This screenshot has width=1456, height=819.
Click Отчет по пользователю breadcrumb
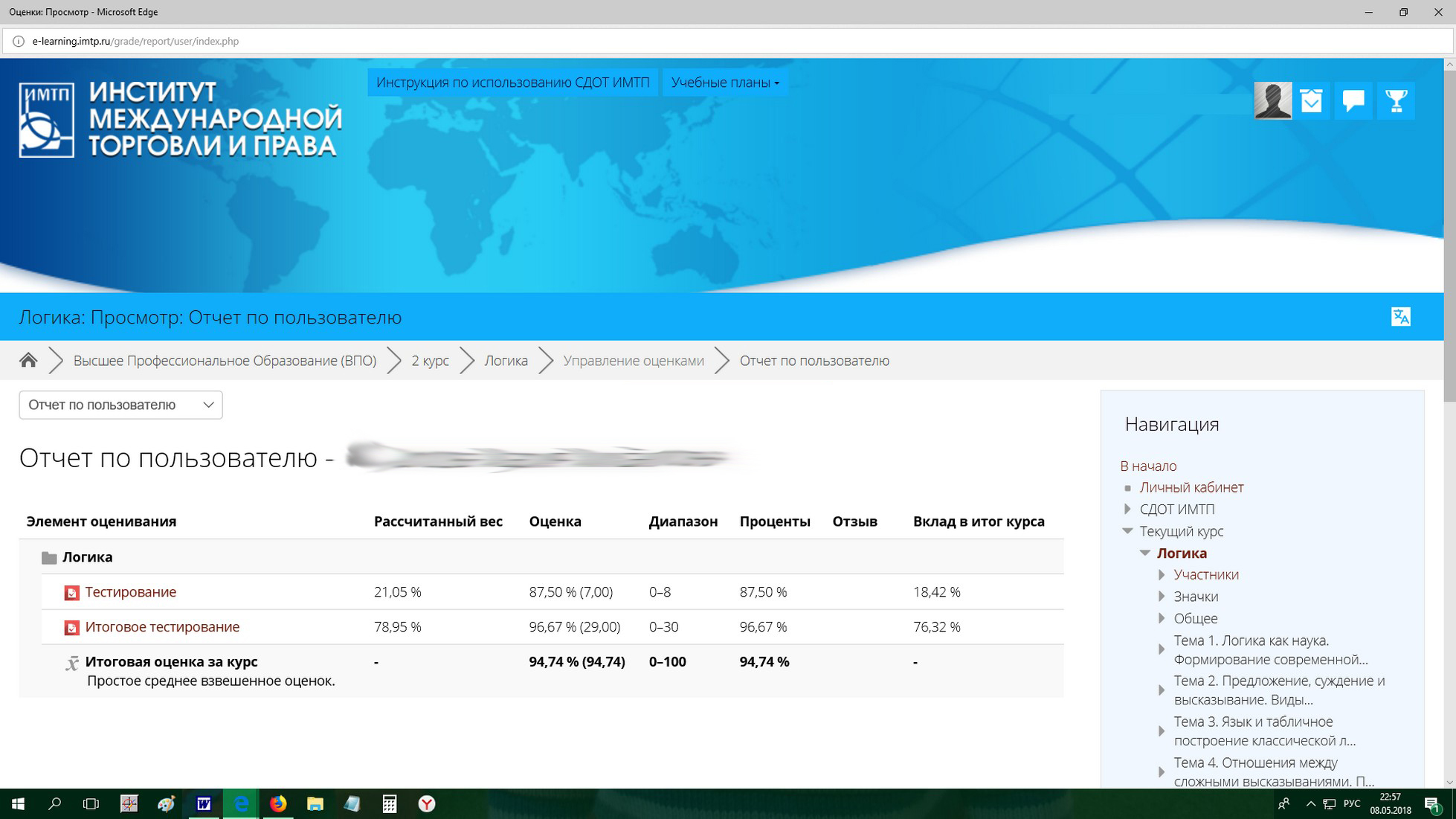click(x=814, y=361)
